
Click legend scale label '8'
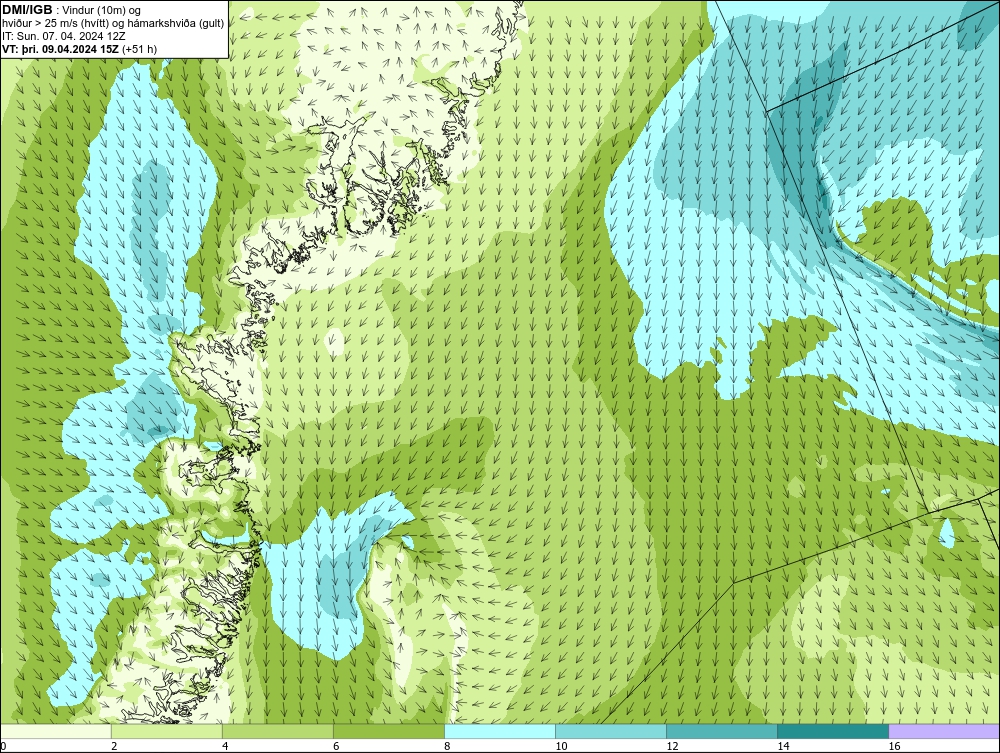click(447, 747)
